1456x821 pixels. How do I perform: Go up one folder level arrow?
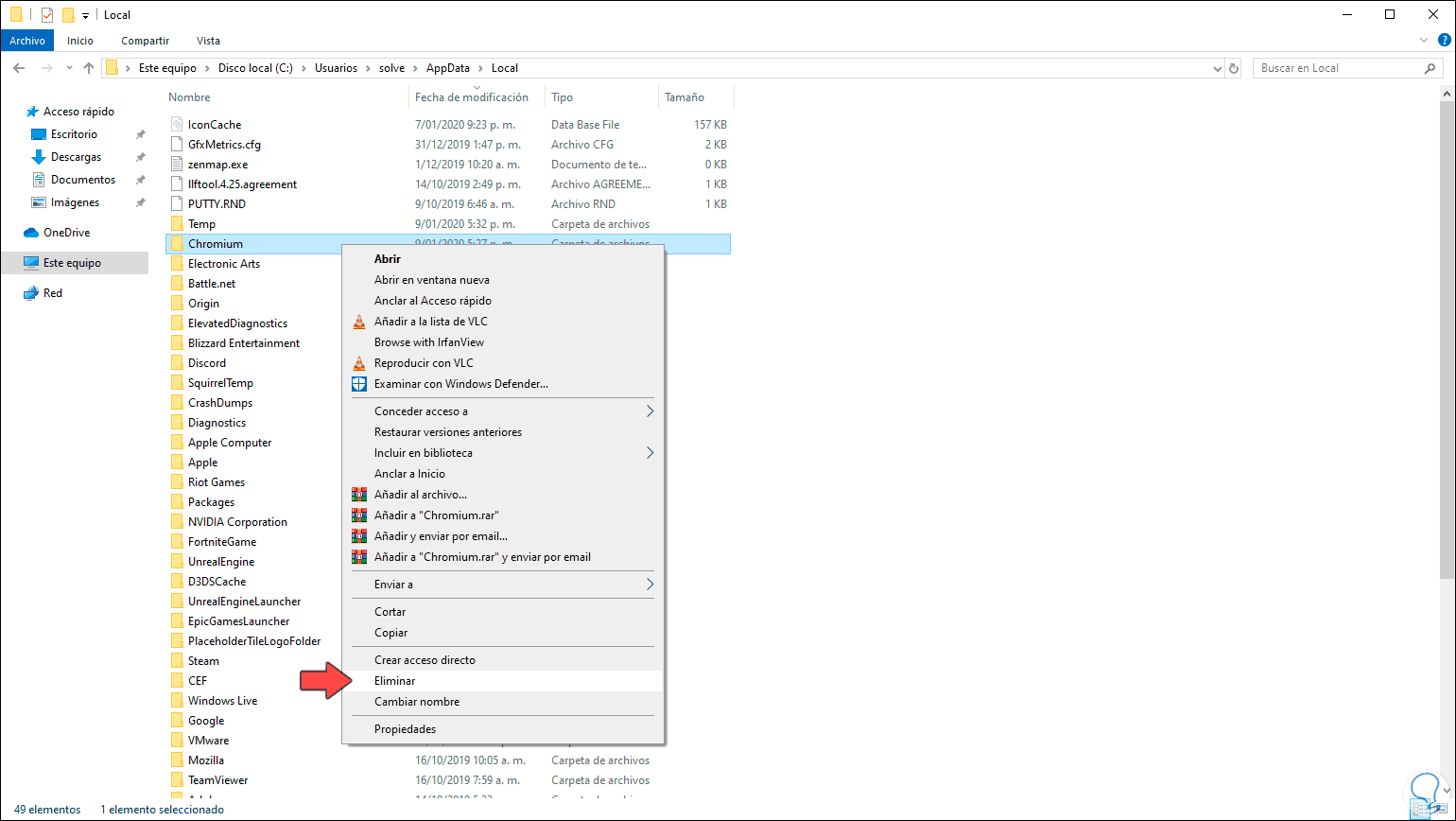89,68
